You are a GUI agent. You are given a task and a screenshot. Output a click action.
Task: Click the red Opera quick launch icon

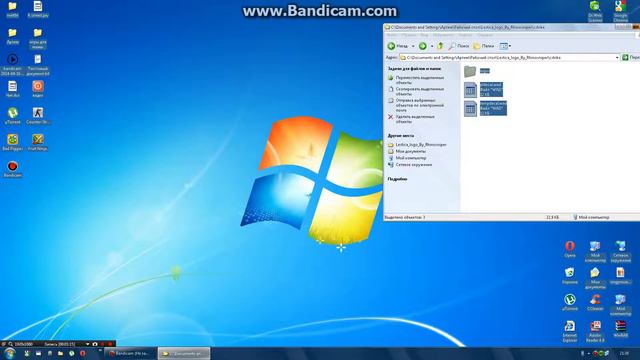click(83, 353)
